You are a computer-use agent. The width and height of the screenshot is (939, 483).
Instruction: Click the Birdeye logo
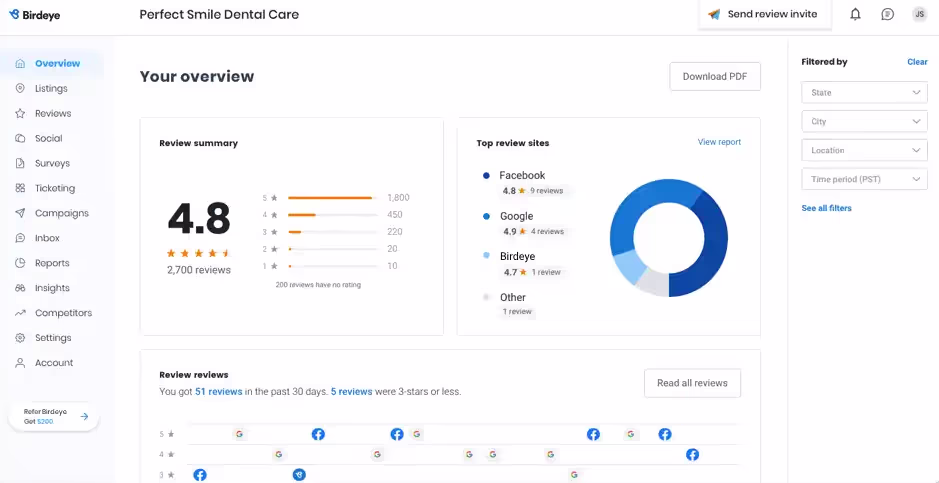[35, 15]
